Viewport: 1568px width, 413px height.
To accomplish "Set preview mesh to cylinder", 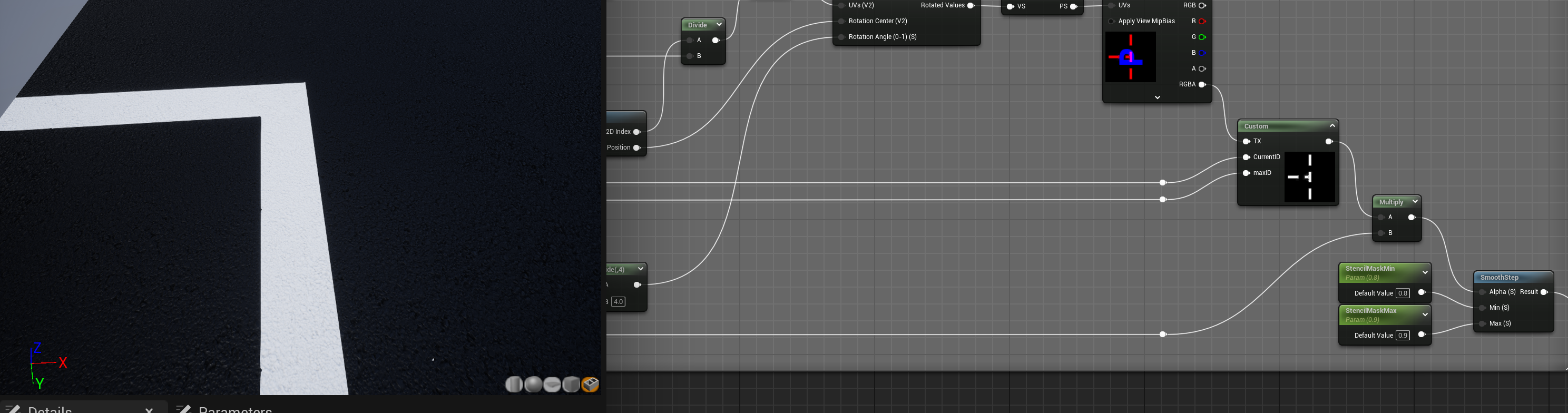I will [514, 385].
